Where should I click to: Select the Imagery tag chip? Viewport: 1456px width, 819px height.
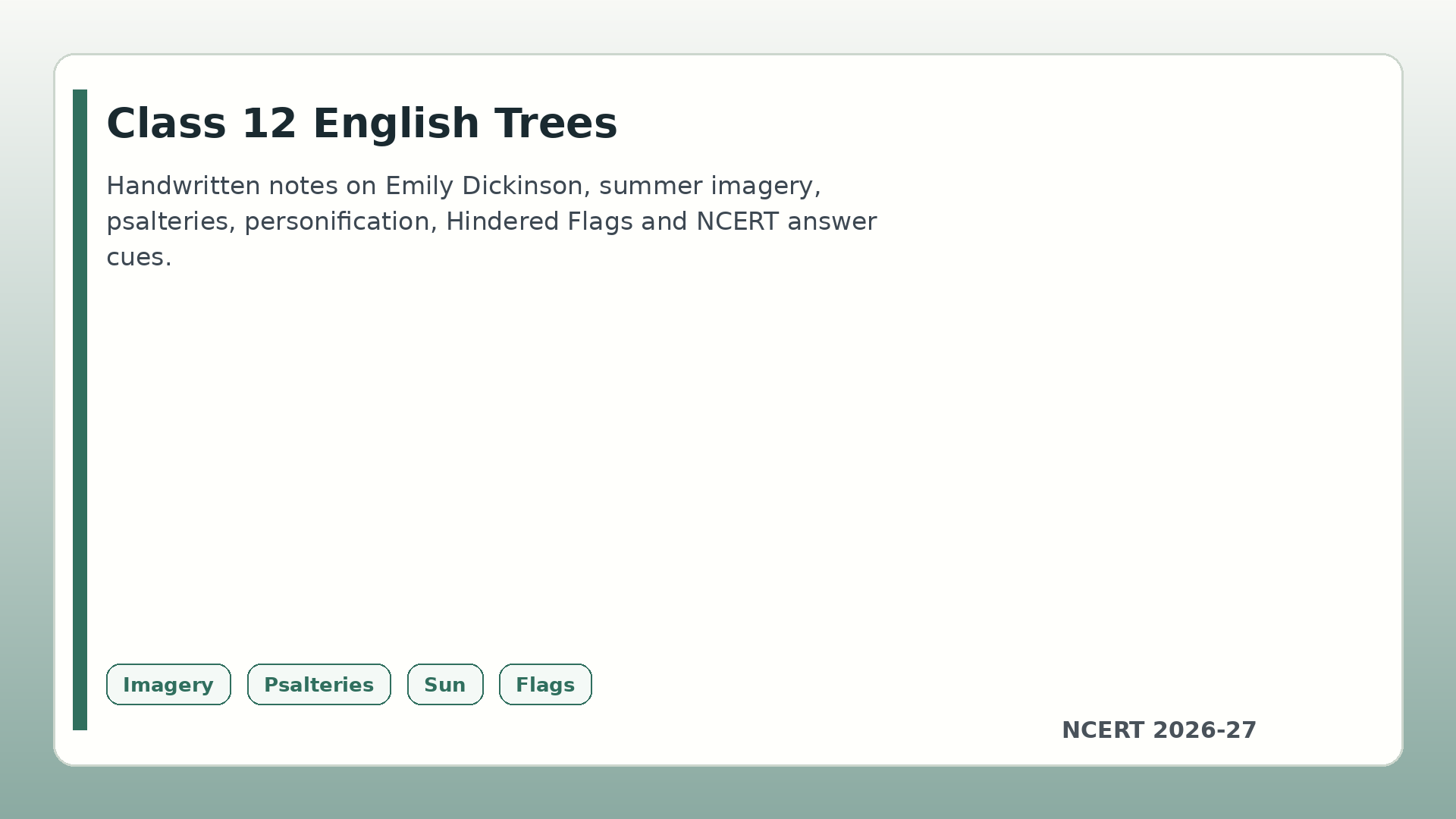[168, 684]
